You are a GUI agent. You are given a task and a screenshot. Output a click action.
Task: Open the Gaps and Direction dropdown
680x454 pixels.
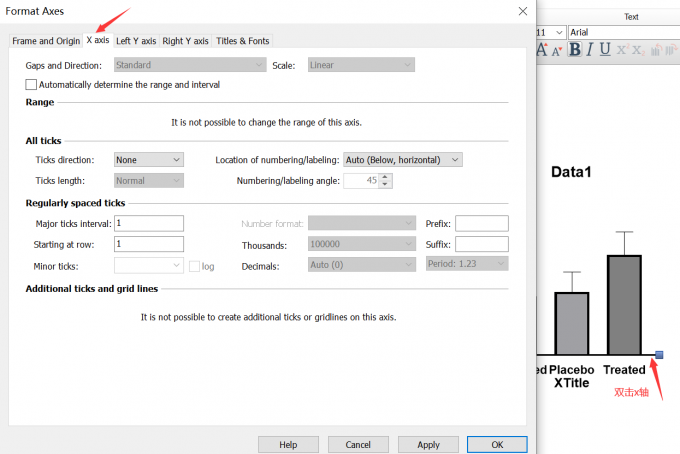point(190,65)
